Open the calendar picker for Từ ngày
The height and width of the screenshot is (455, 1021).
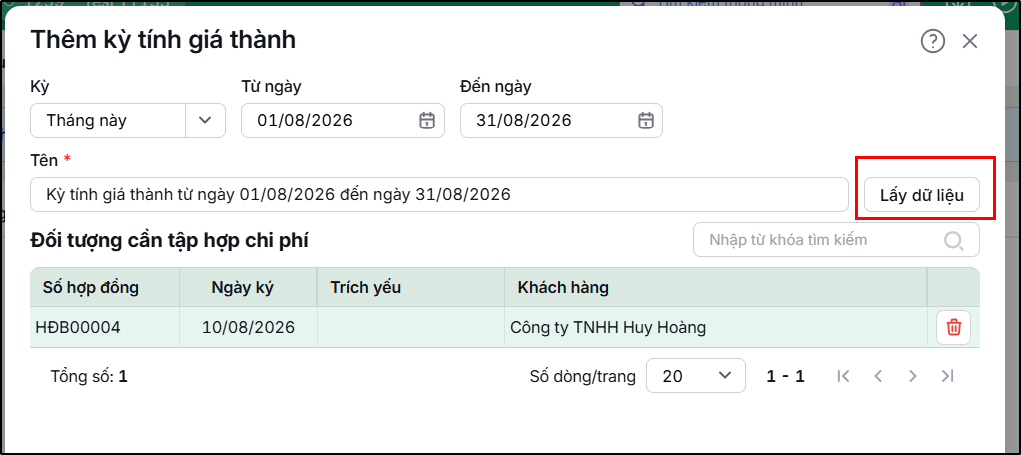pos(427,120)
